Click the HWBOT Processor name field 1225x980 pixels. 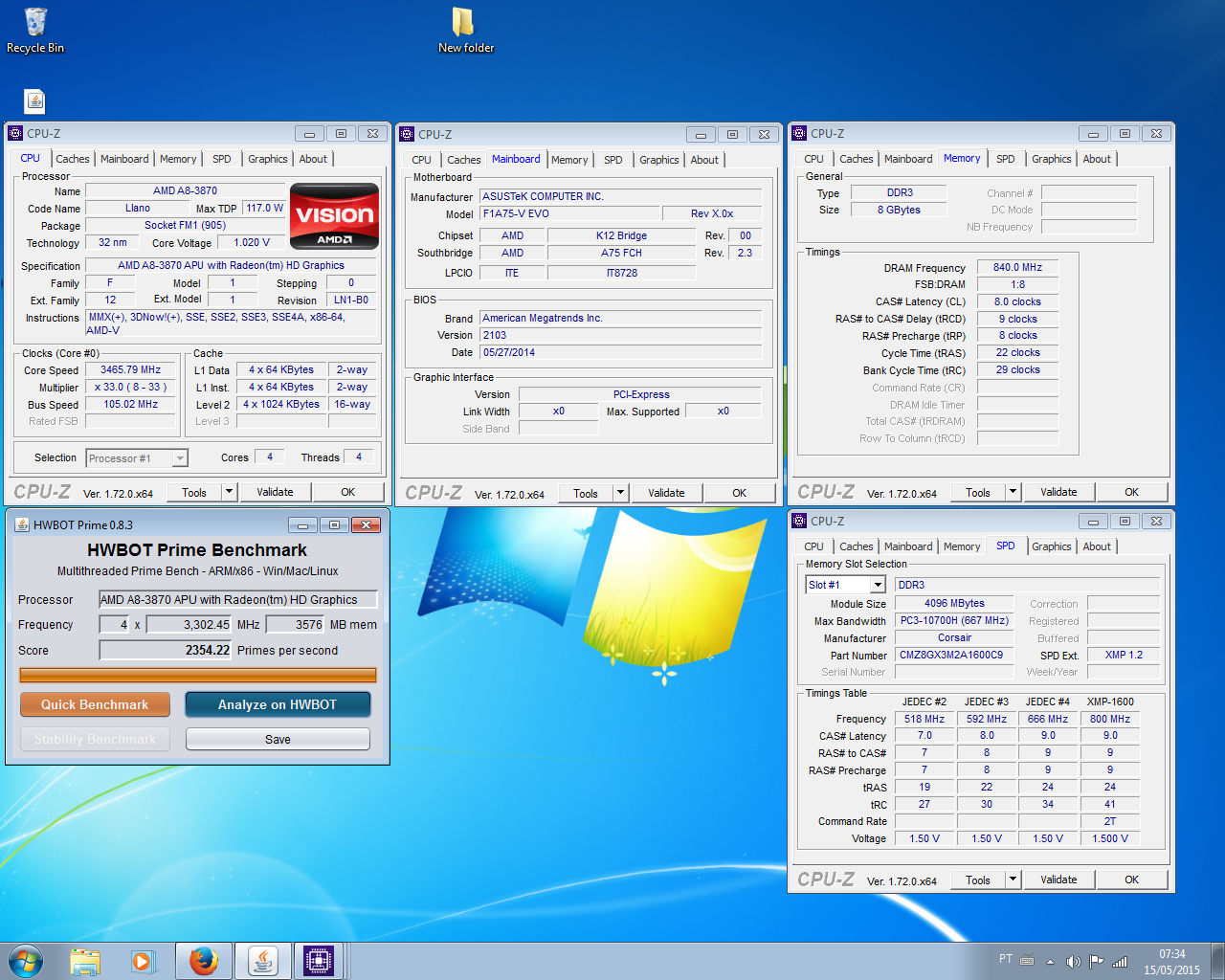[238, 599]
